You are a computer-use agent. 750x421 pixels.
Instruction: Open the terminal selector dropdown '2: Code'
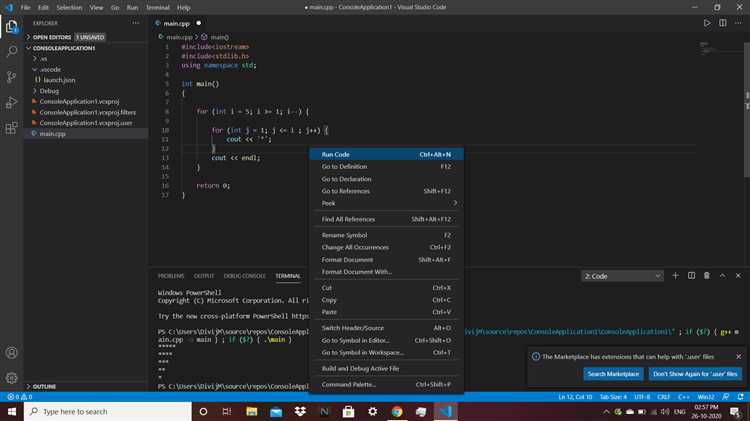point(622,276)
